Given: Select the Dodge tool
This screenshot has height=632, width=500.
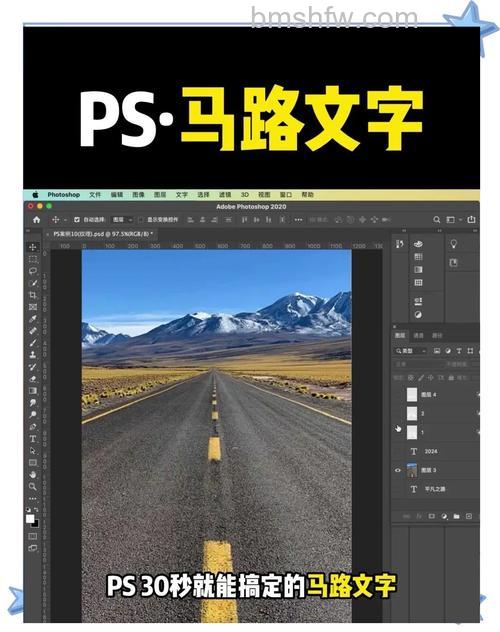Looking at the screenshot, I should (33, 415).
